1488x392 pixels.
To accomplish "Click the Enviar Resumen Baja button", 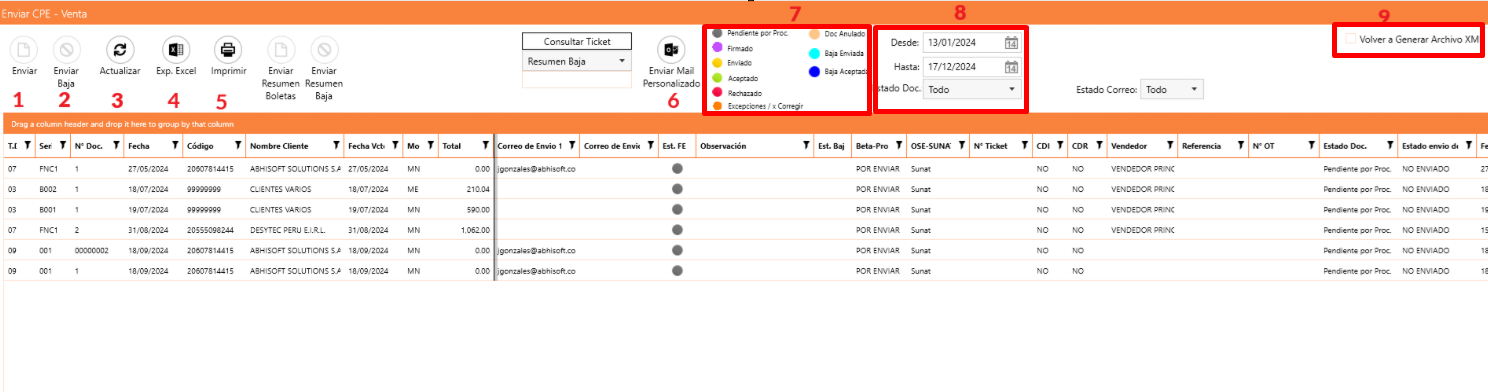I will point(323,49).
